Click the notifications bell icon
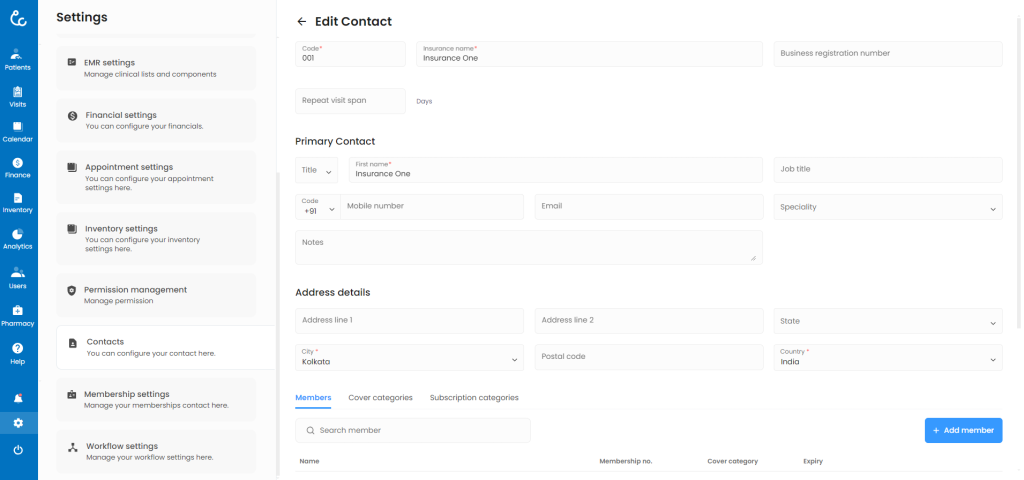Viewport: 1024px width, 480px height. point(18,398)
